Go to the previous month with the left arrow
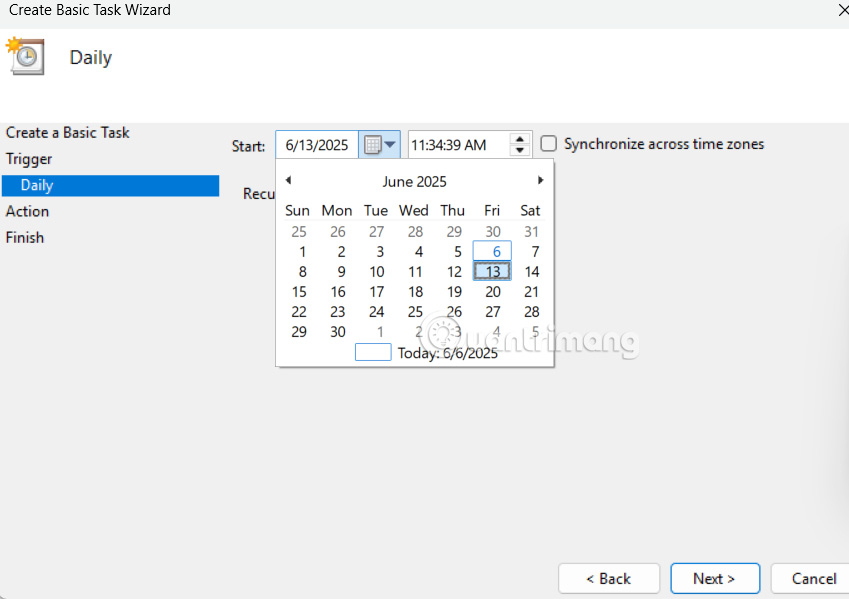The height and width of the screenshot is (599, 849). pos(289,180)
